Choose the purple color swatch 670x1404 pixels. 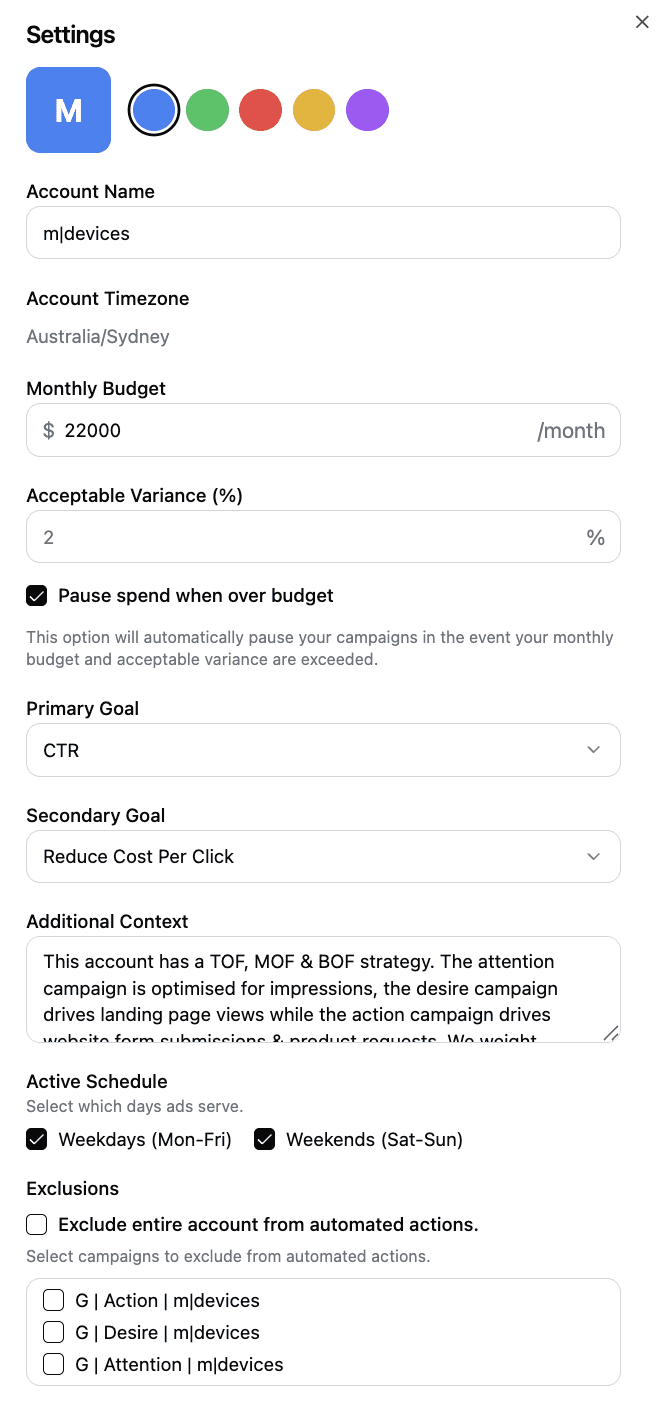367,110
